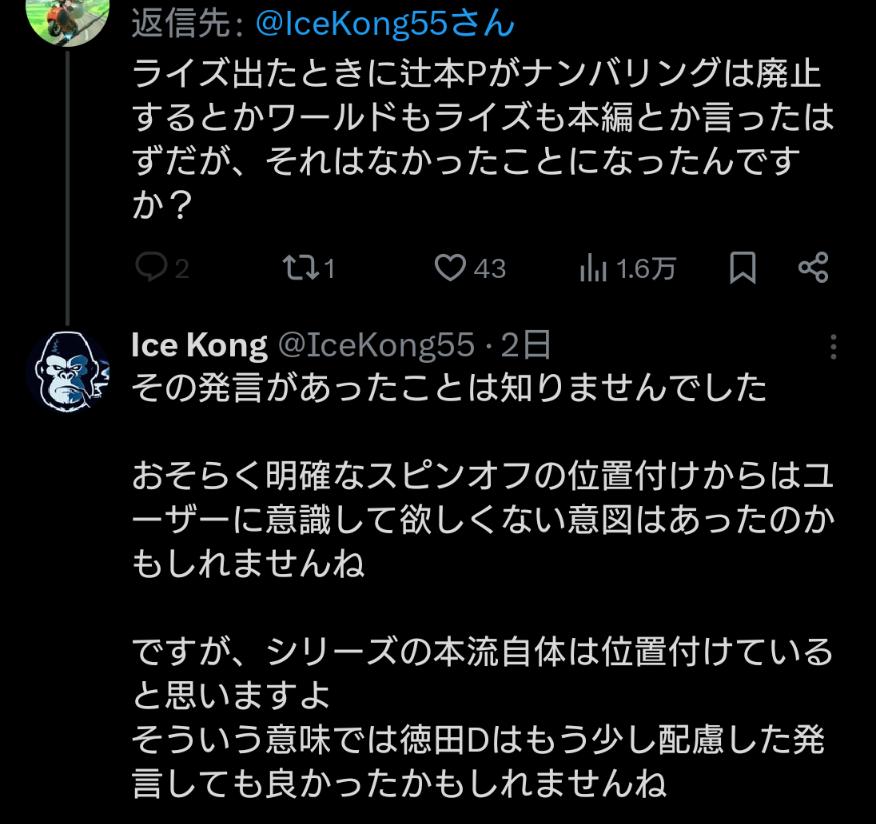Tap the original poster's avatar at top
This screenshot has height=824, width=876.
tap(67, 18)
